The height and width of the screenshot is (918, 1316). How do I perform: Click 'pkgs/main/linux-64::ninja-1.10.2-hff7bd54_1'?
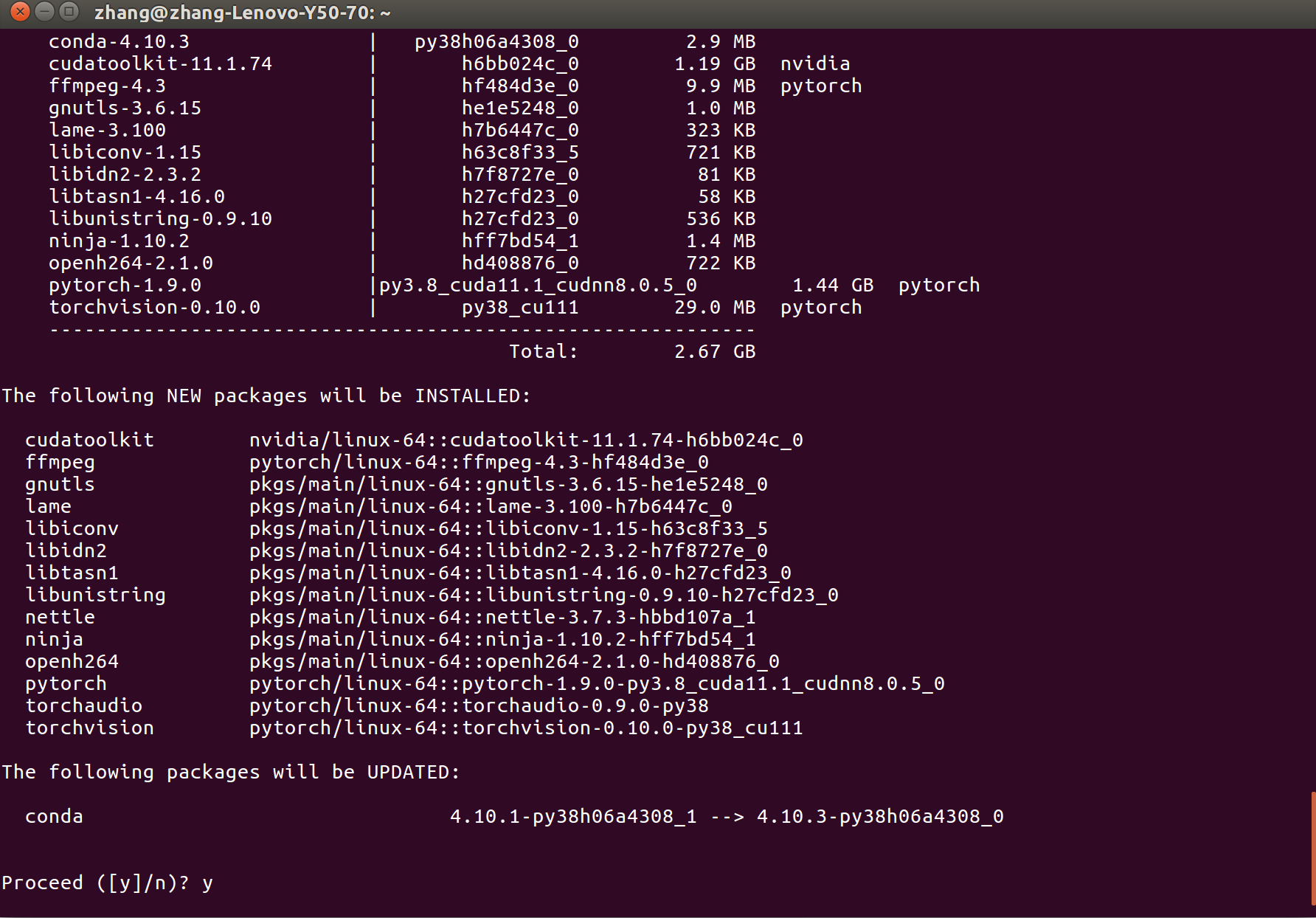502,640
